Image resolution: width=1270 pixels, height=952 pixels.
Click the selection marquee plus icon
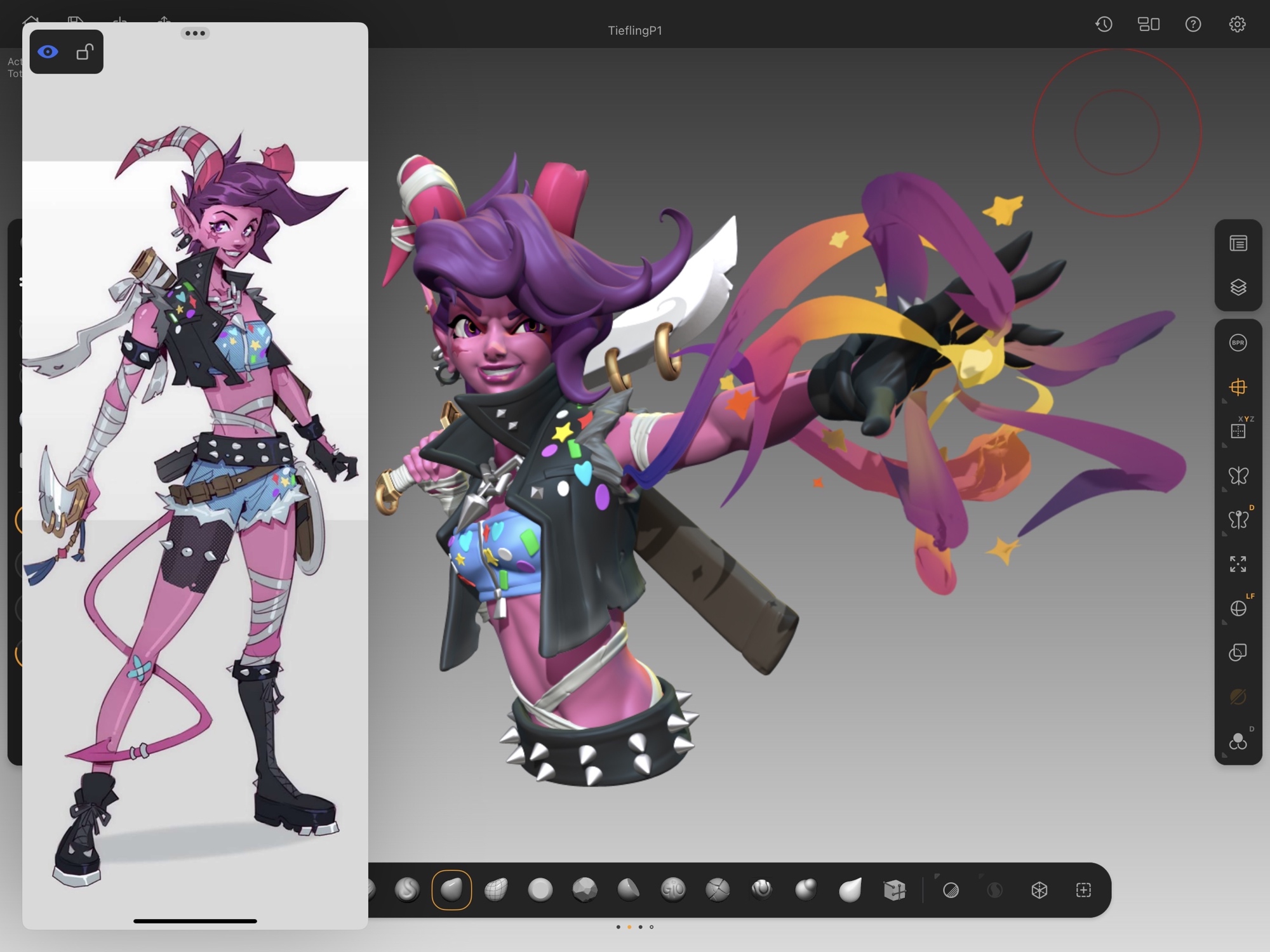tap(1083, 890)
